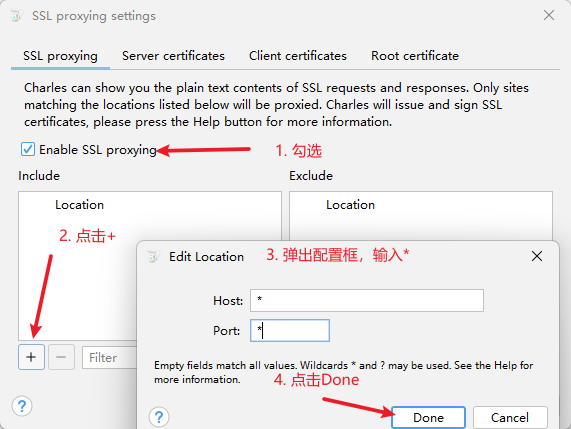Open the Client certificates tab
The height and width of the screenshot is (429, 571).
click(298, 56)
